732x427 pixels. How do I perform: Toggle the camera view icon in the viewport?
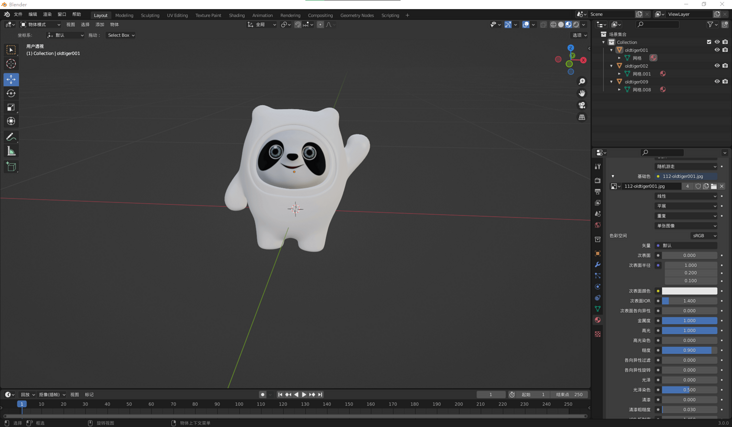(x=582, y=105)
